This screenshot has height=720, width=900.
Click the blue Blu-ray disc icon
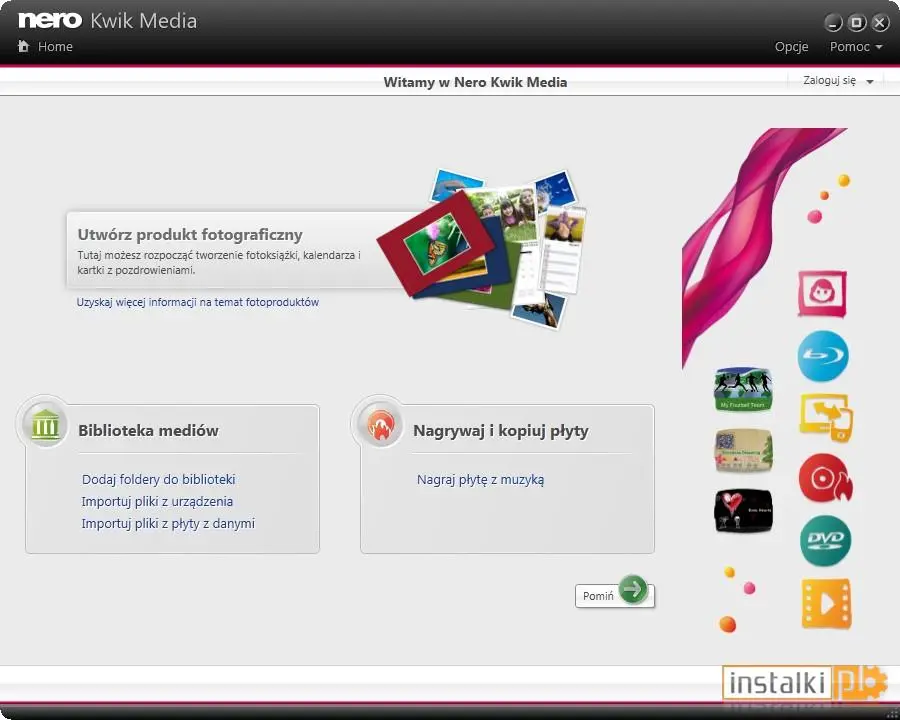[823, 356]
